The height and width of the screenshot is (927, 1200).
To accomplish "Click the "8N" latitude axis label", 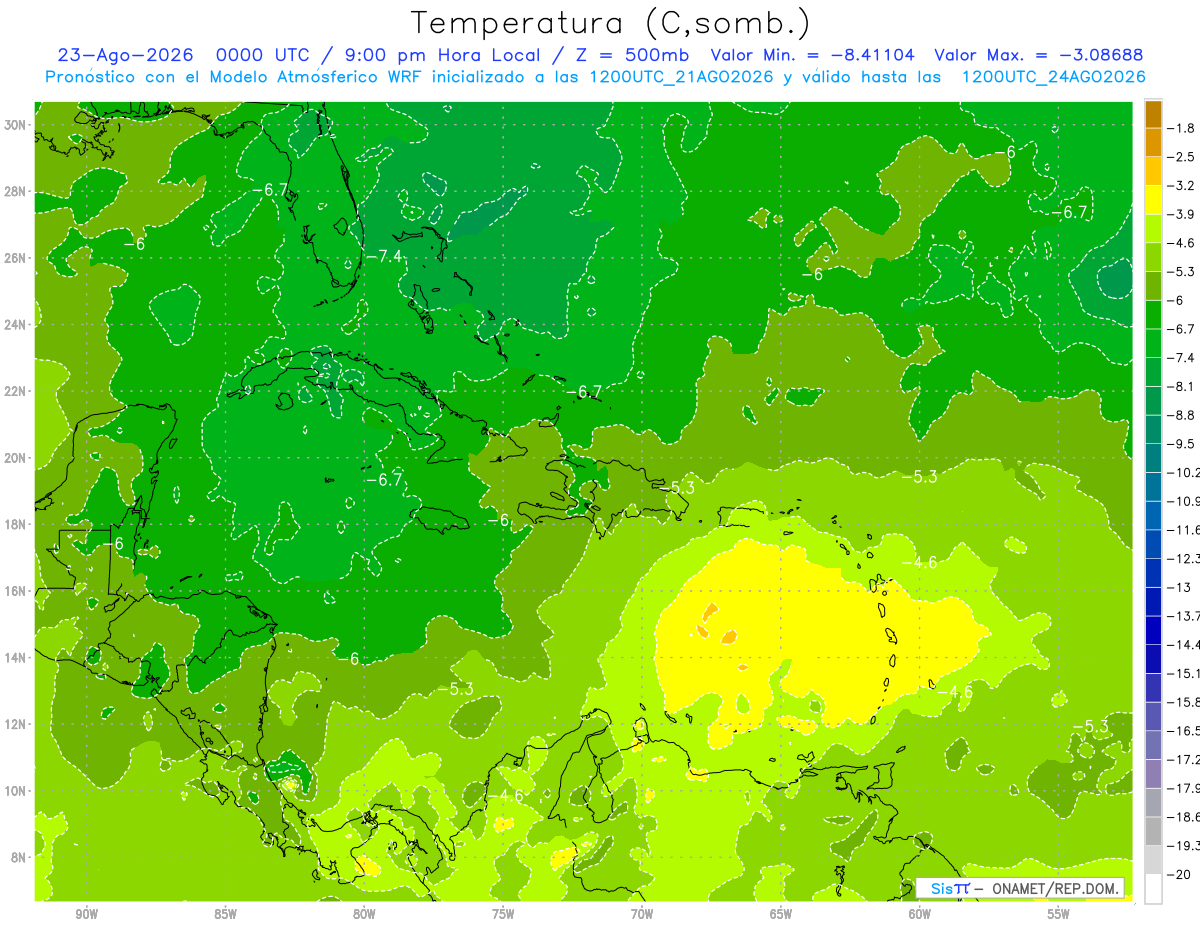I will click(19, 857).
